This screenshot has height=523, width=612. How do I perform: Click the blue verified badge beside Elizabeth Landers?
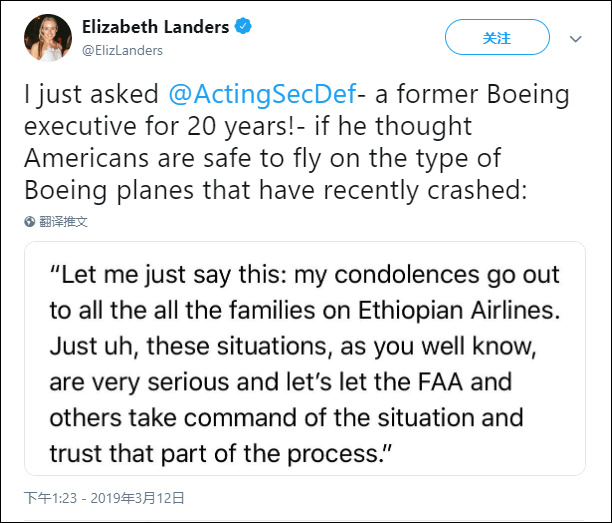[x=242, y=27]
